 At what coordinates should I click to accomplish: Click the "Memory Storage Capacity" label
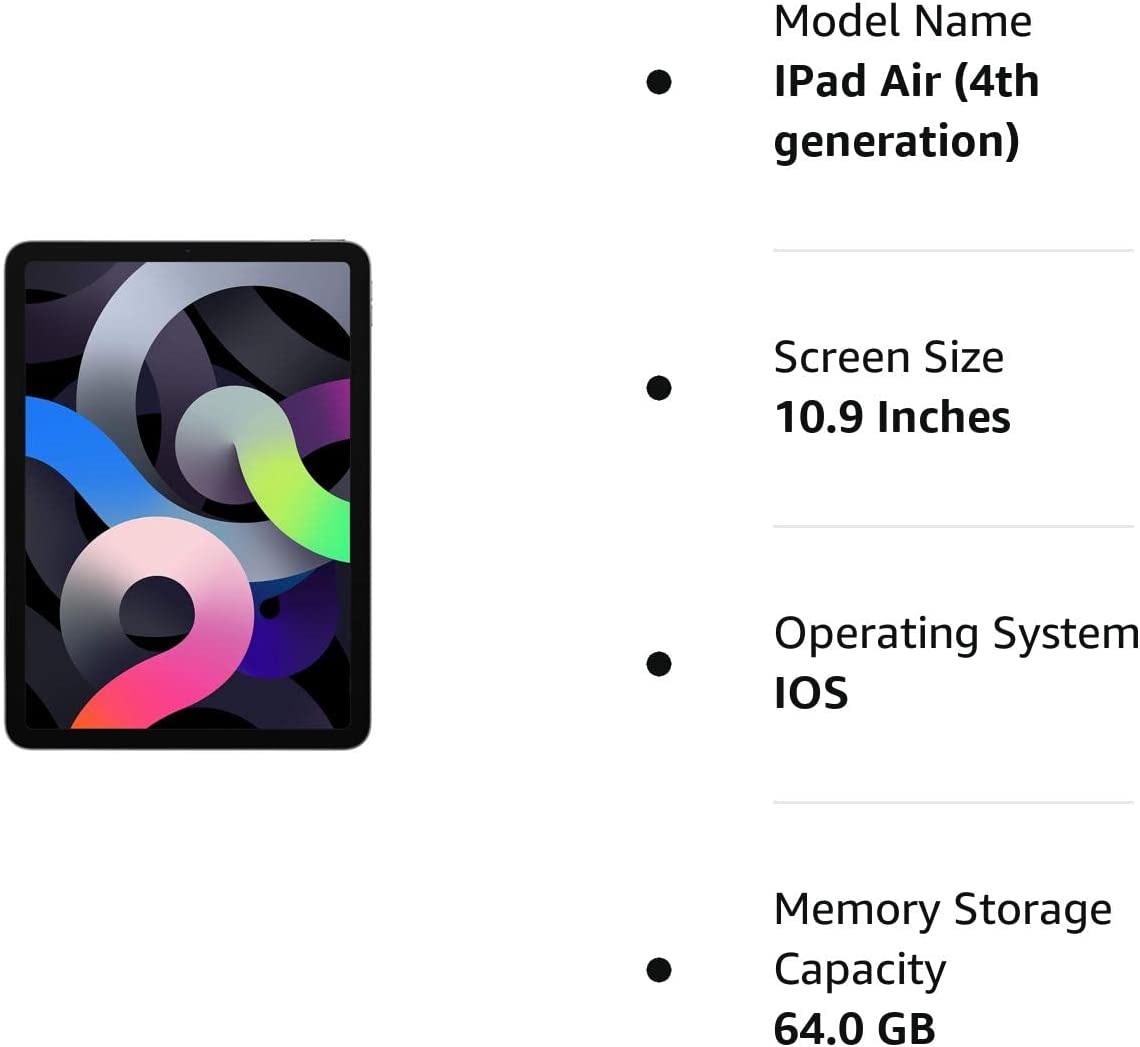(942, 940)
